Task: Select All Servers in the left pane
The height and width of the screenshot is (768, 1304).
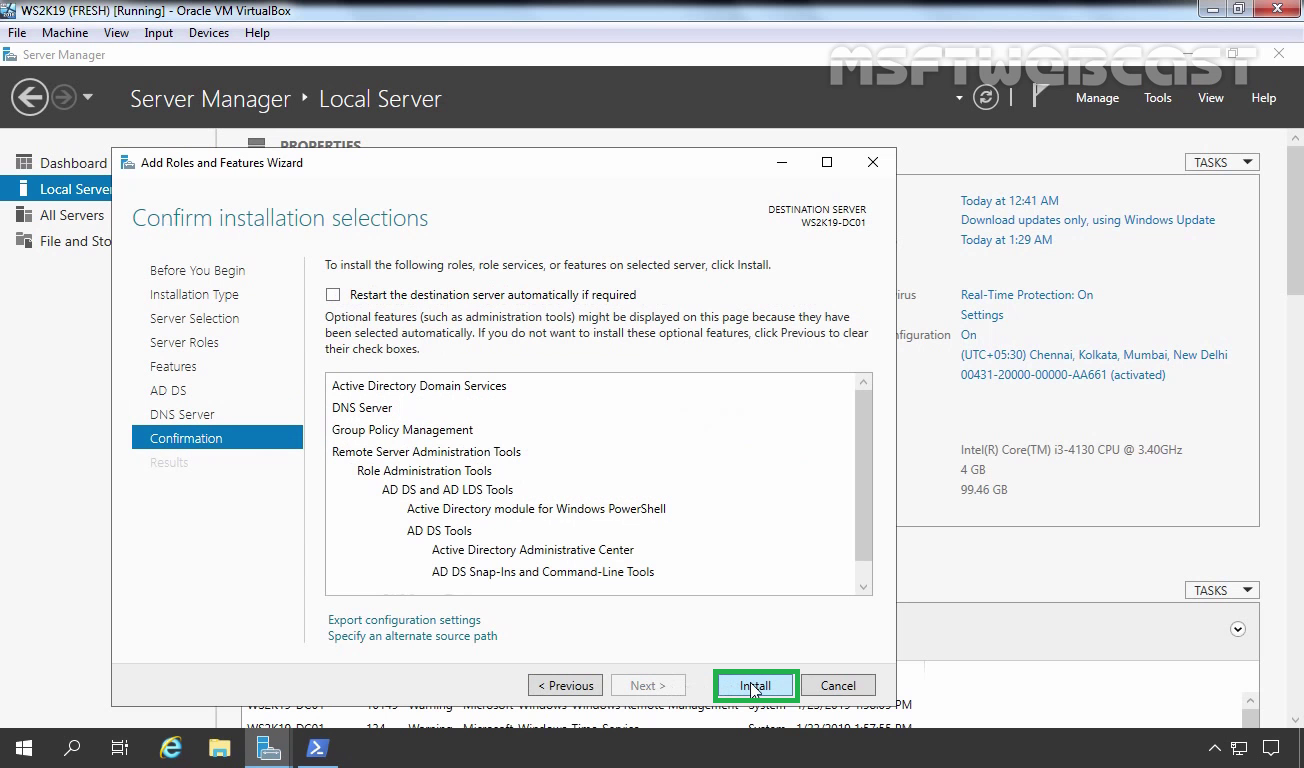Action: point(72,215)
